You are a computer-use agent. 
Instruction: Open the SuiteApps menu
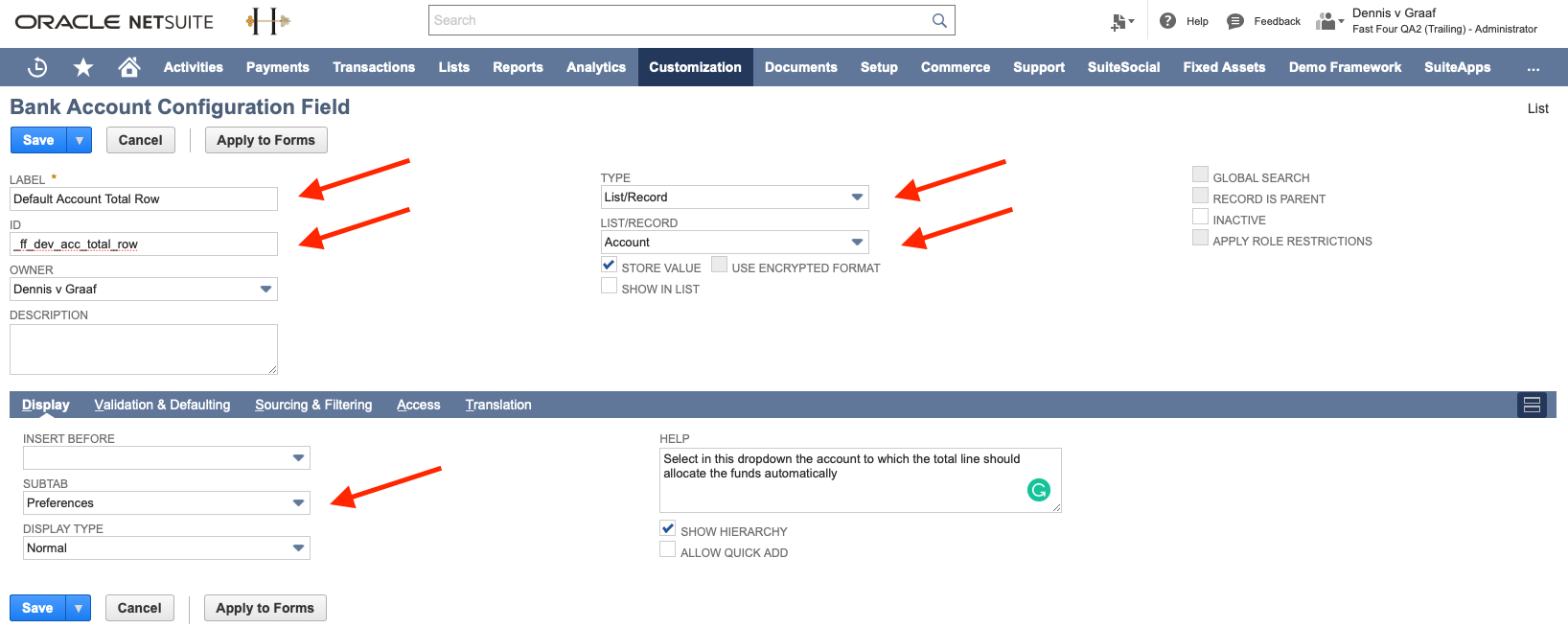pos(1457,67)
